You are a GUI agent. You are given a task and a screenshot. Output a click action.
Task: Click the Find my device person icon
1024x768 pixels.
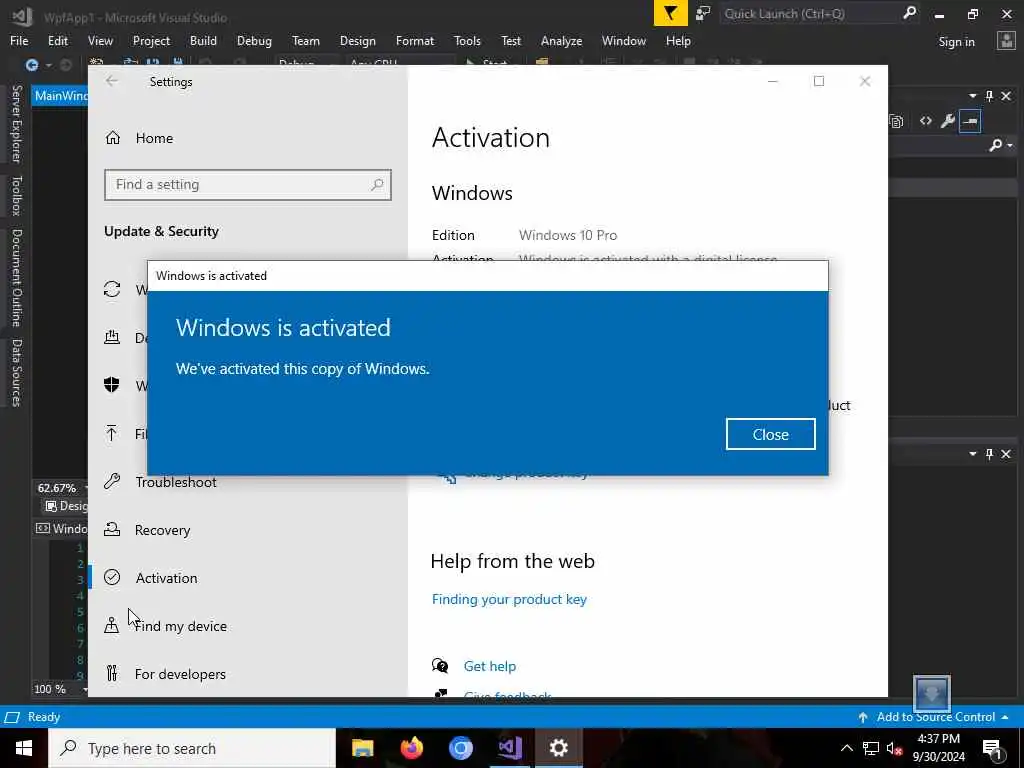112,625
